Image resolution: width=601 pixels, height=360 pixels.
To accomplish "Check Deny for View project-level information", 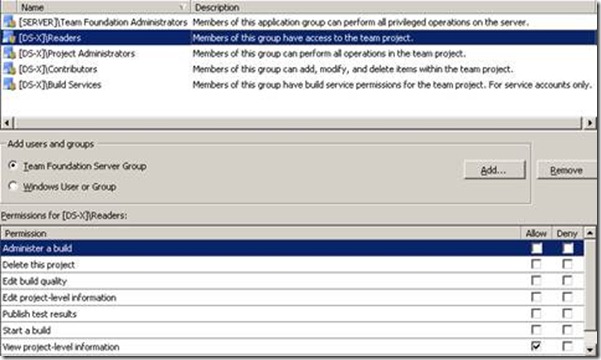I will [x=567, y=347].
